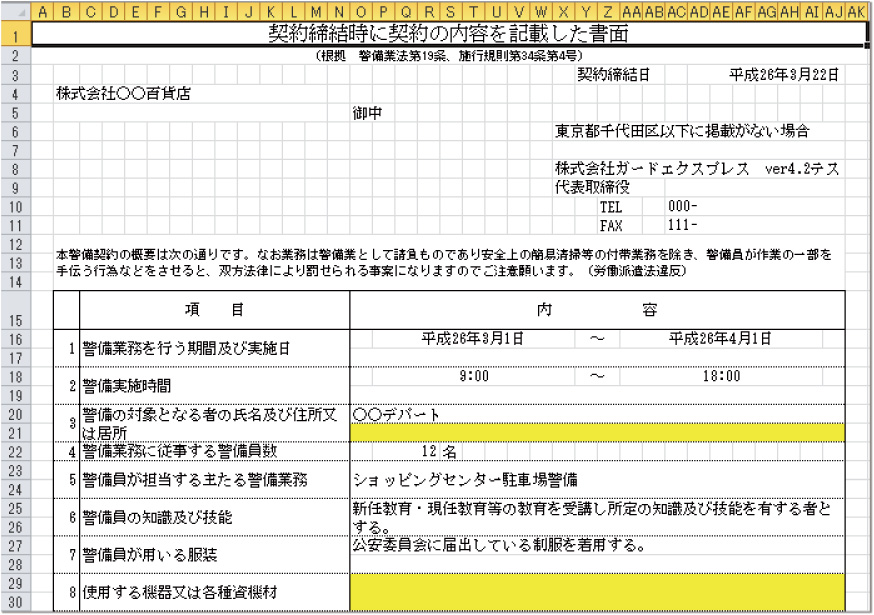This screenshot has height=615, width=874.
Task: Select column header AG
Action: tap(766, 12)
